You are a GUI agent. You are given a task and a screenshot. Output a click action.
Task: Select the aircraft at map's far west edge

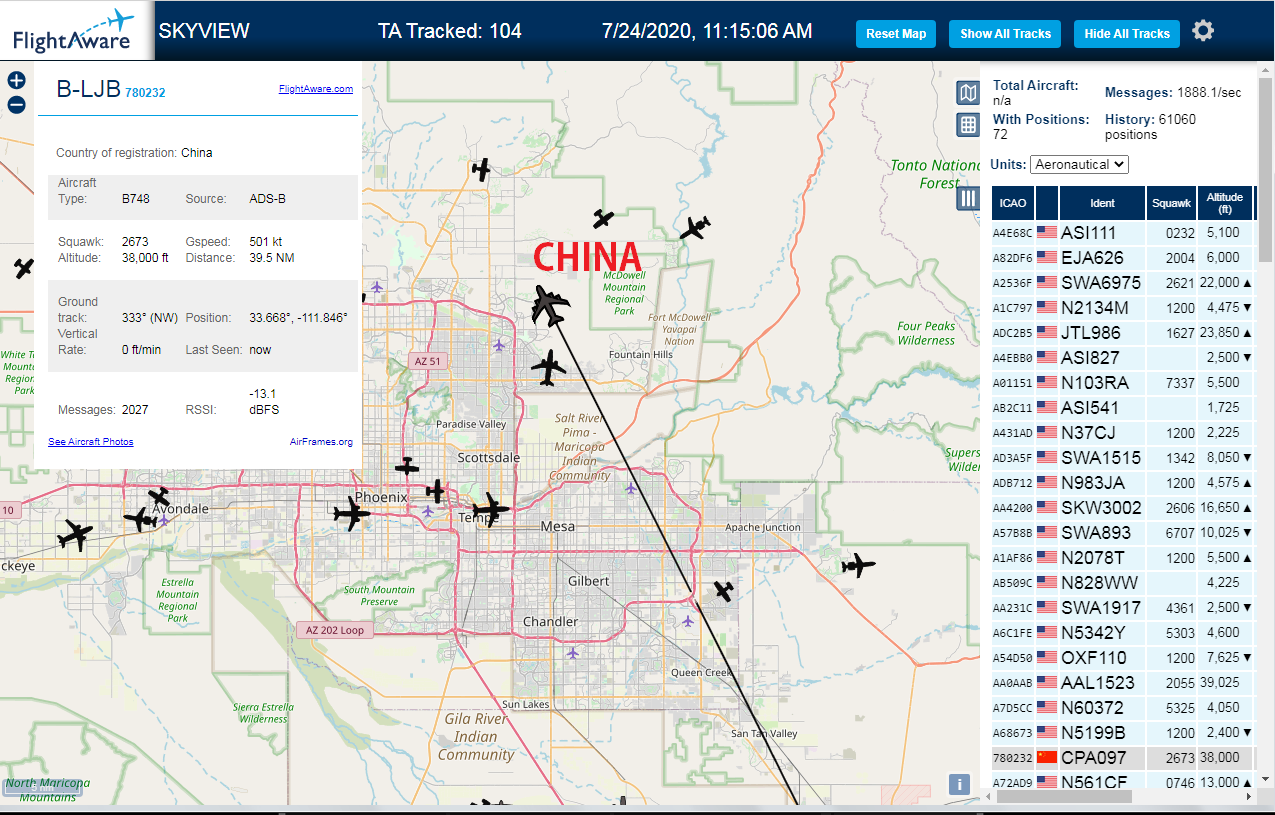24,268
